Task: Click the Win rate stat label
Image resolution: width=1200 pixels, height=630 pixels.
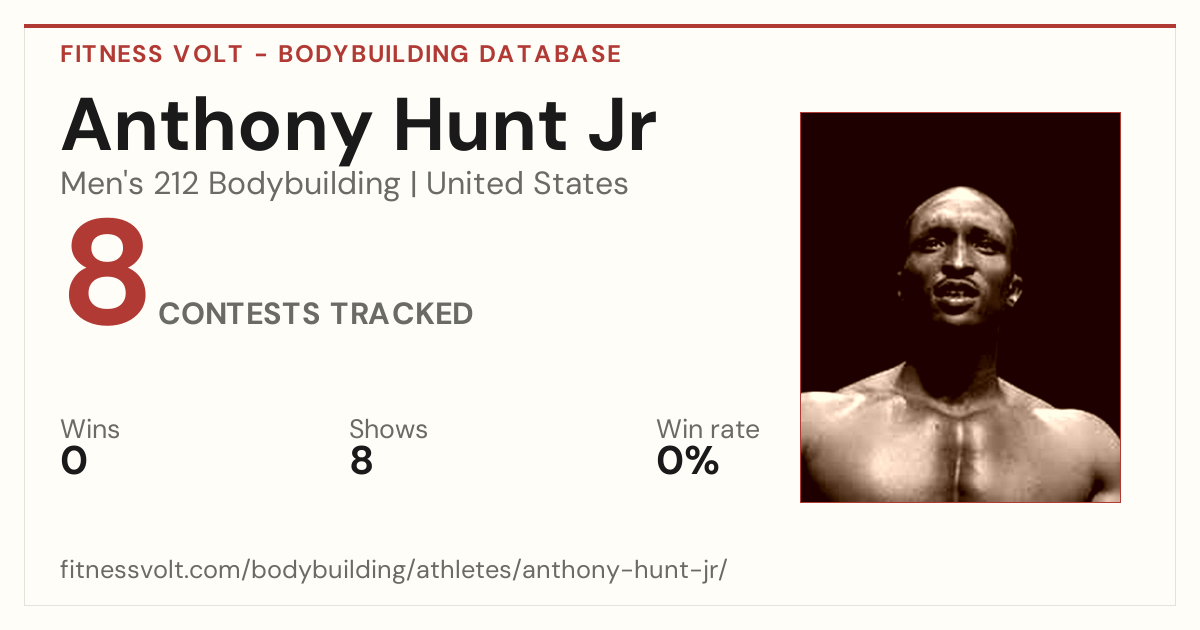Action: click(708, 429)
